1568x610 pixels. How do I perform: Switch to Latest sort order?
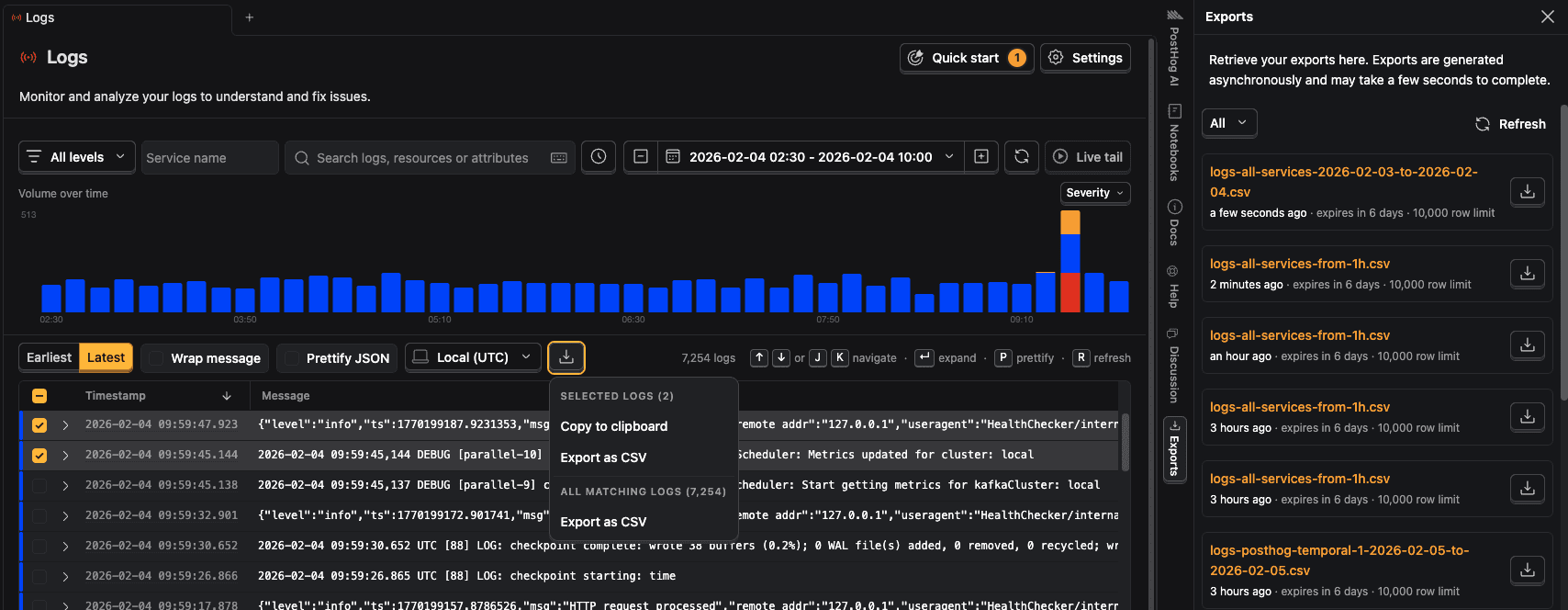pos(106,357)
